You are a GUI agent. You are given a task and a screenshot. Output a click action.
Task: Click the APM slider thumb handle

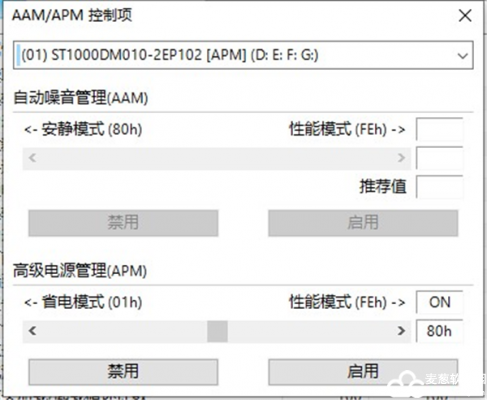click(x=217, y=331)
